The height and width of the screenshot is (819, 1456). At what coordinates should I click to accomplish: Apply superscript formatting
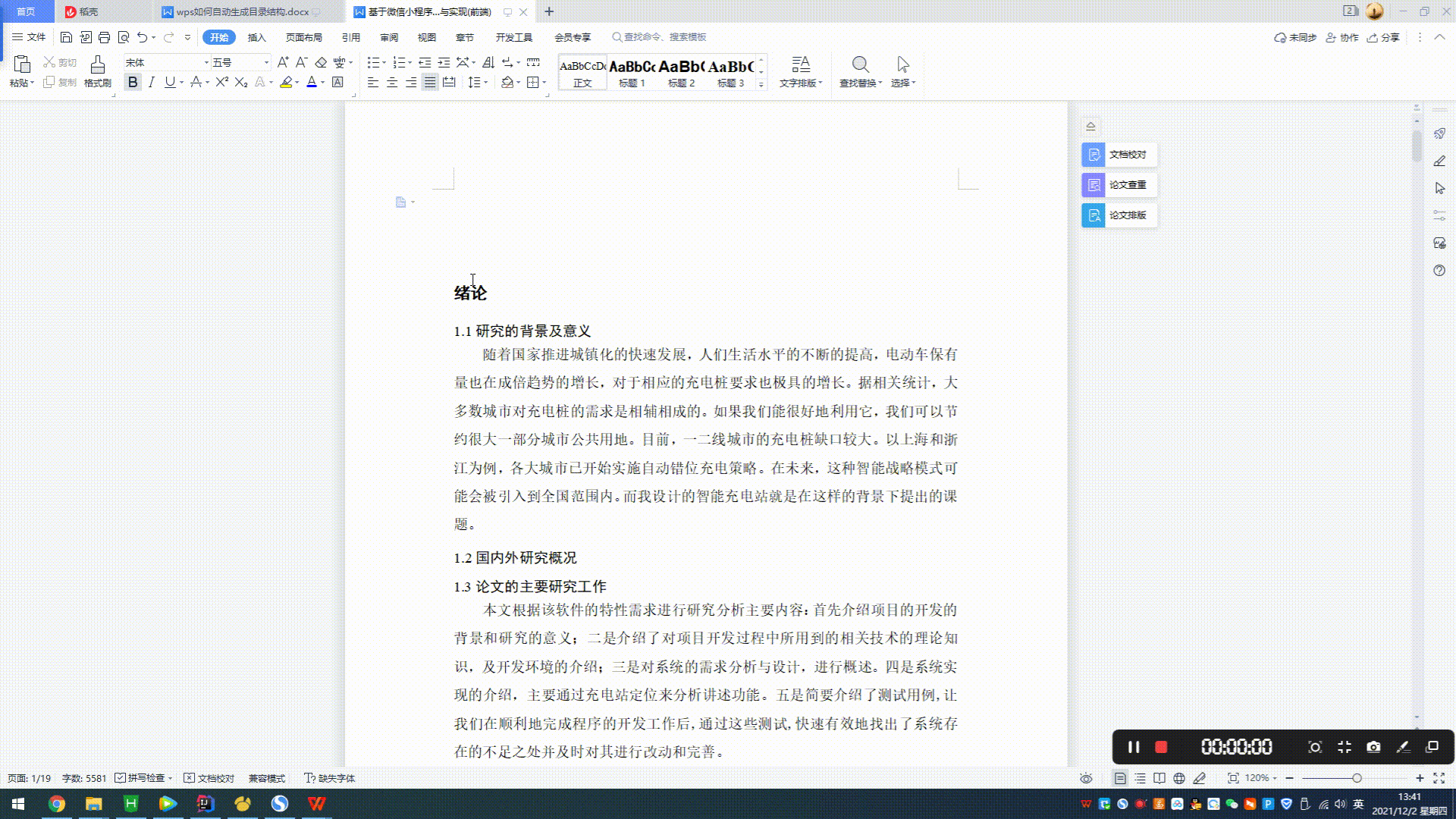tap(221, 83)
